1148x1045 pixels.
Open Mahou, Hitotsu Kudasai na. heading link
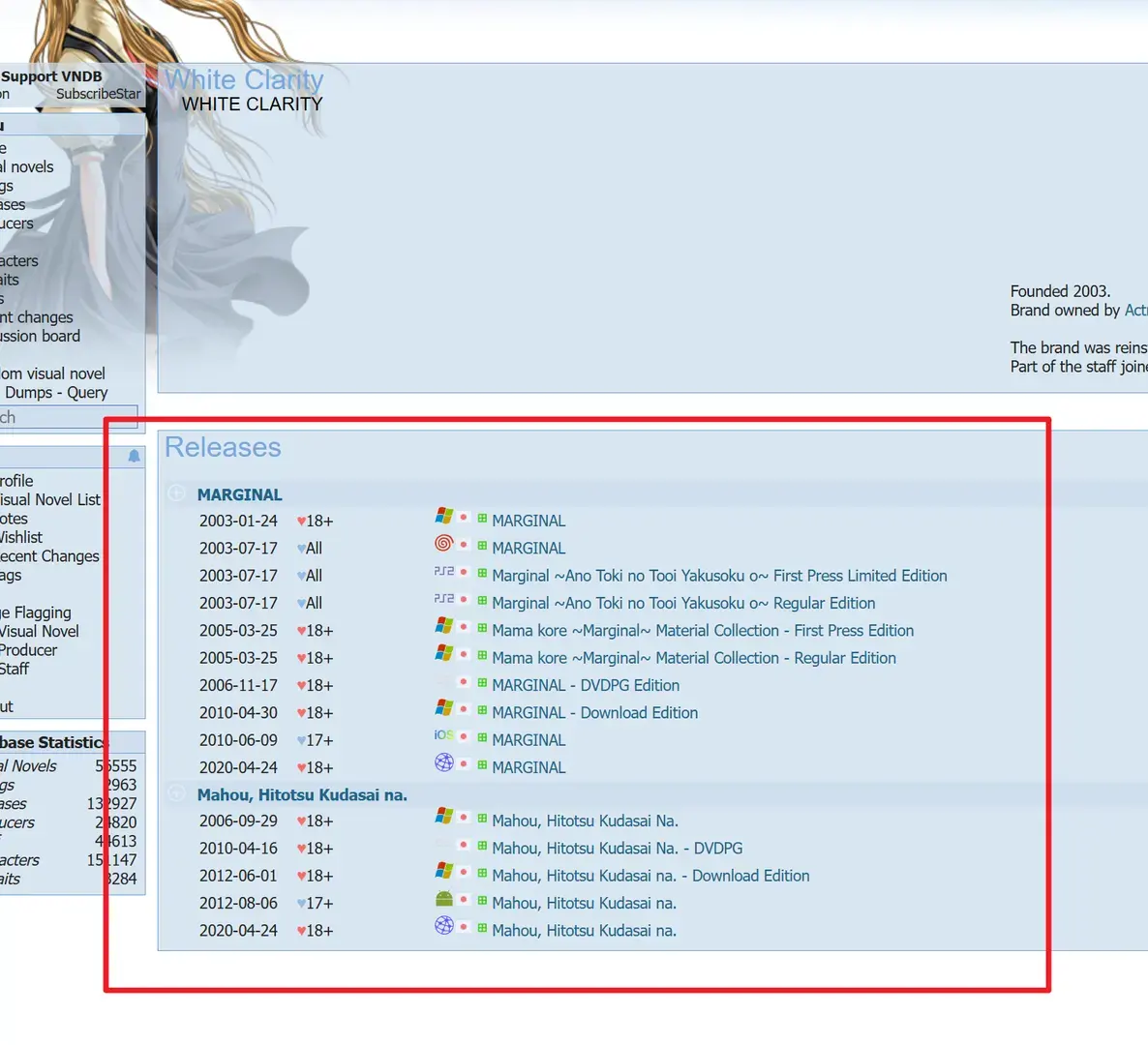point(302,794)
